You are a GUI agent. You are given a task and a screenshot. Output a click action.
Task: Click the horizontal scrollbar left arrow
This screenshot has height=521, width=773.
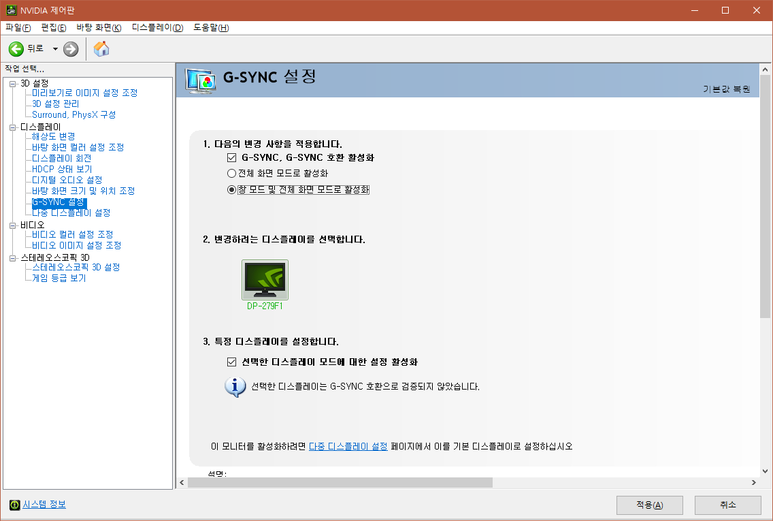click(182, 483)
